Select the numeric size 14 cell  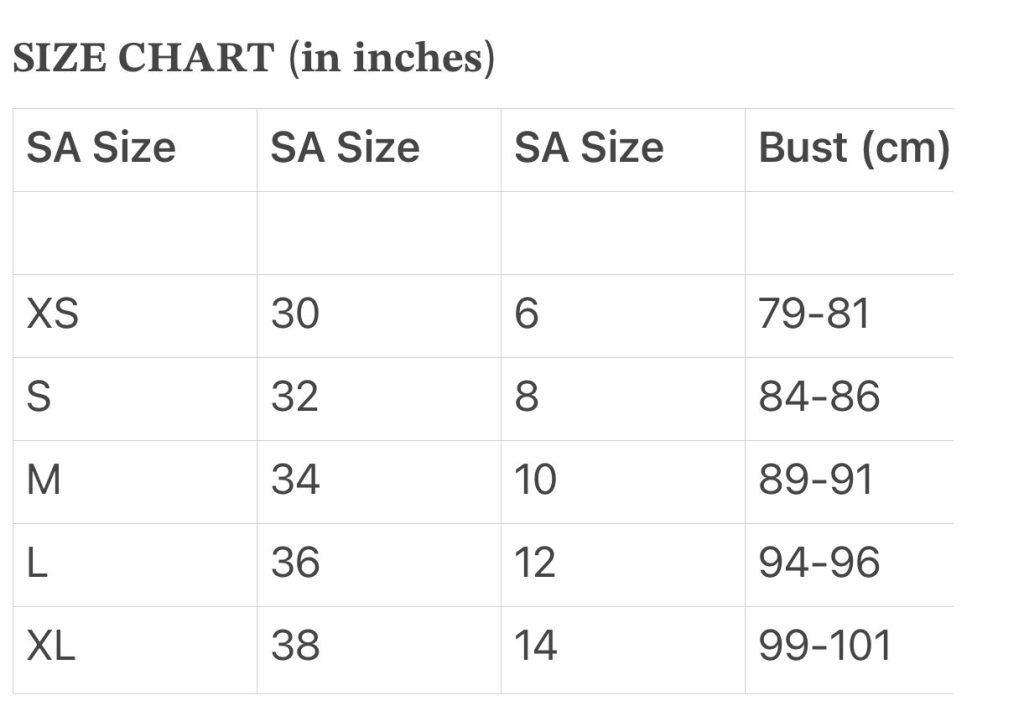point(535,646)
